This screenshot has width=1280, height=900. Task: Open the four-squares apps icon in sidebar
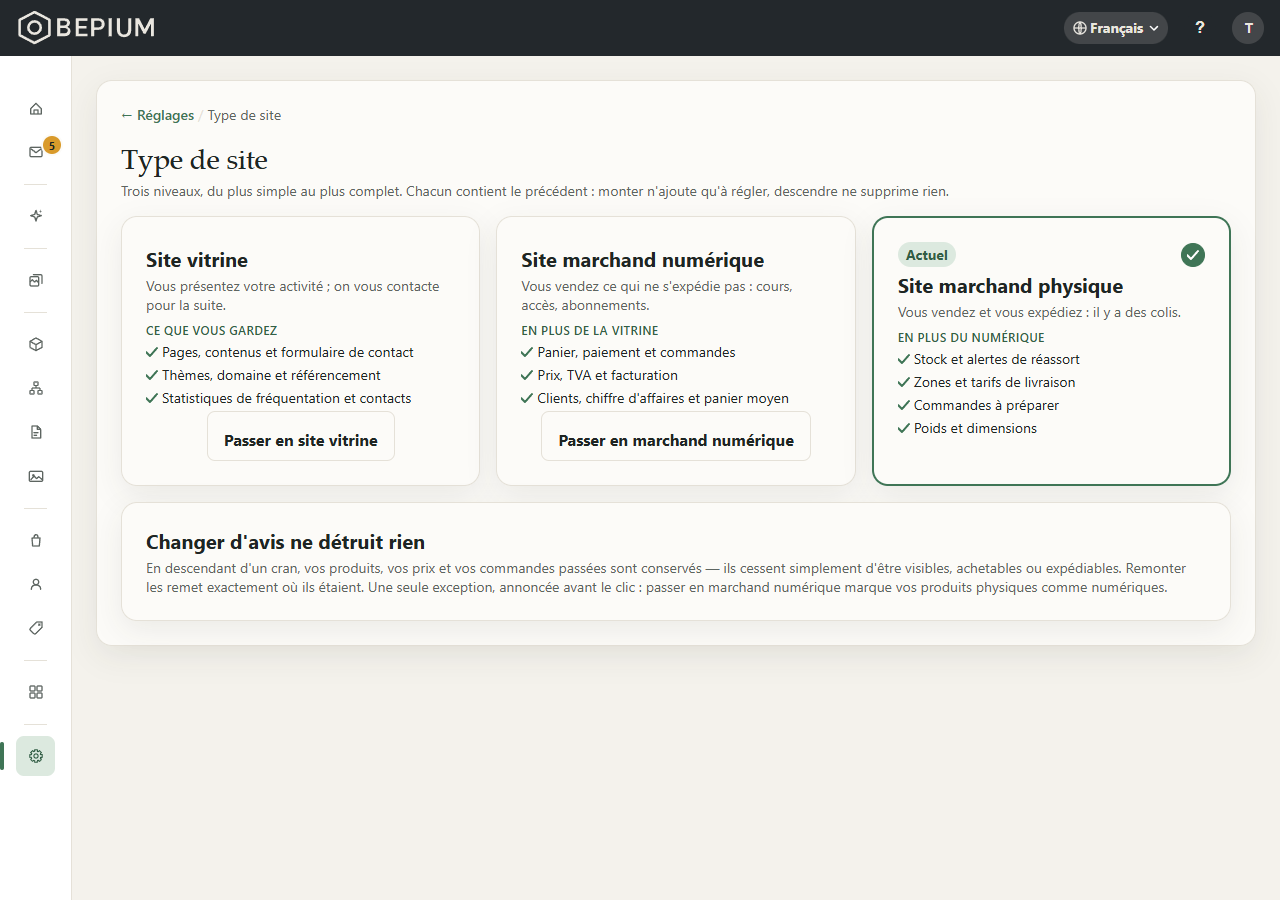36,692
